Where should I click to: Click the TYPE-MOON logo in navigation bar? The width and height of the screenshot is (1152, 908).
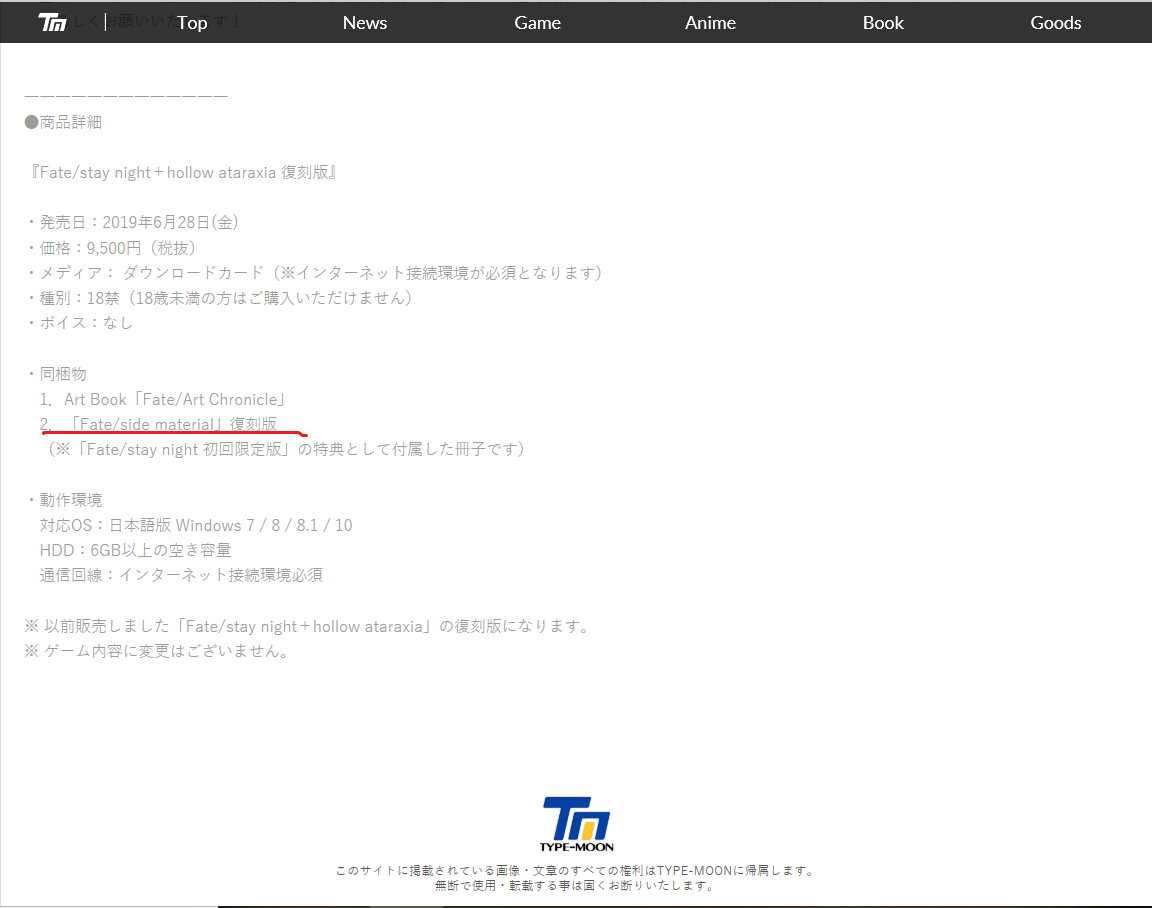point(52,22)
